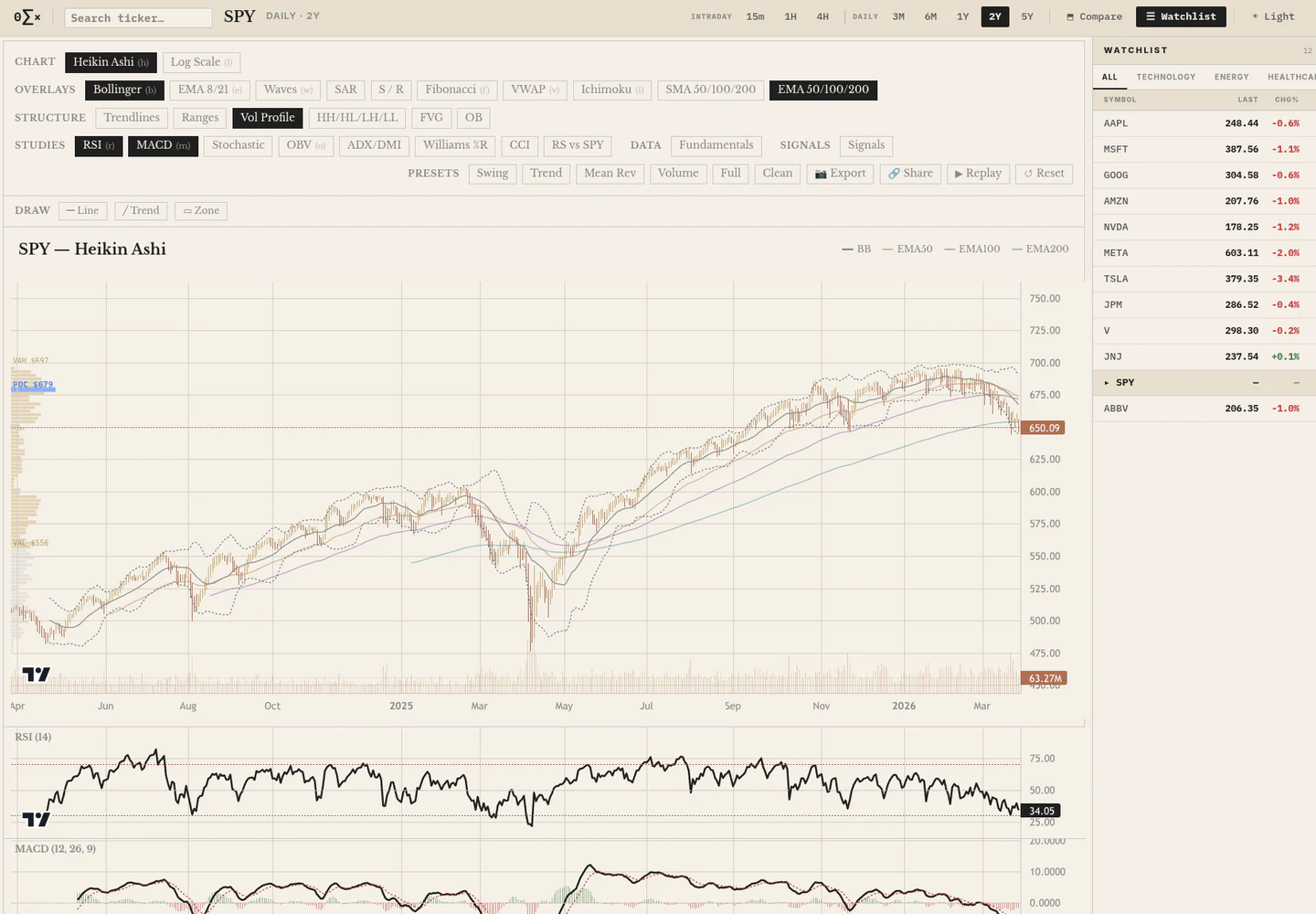The width and height of the screenshot is (1316, 914).
Task: Select the Line draw tool
Action: click(82, 211)
